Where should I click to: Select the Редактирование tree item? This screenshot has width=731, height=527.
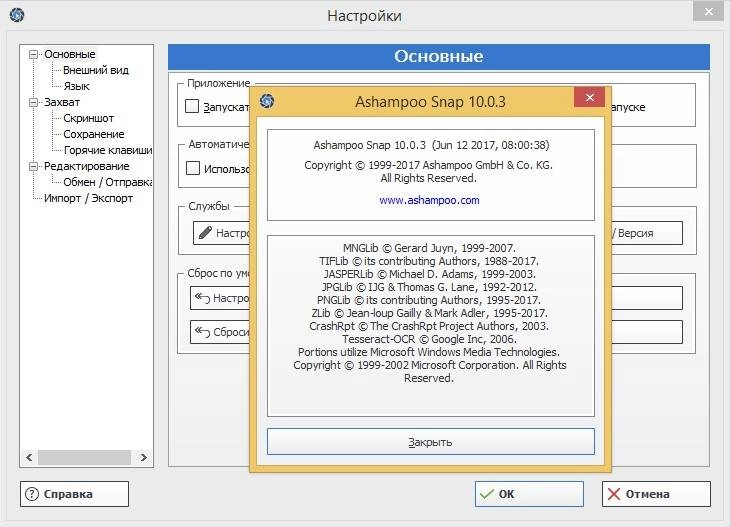click(86, 166)
